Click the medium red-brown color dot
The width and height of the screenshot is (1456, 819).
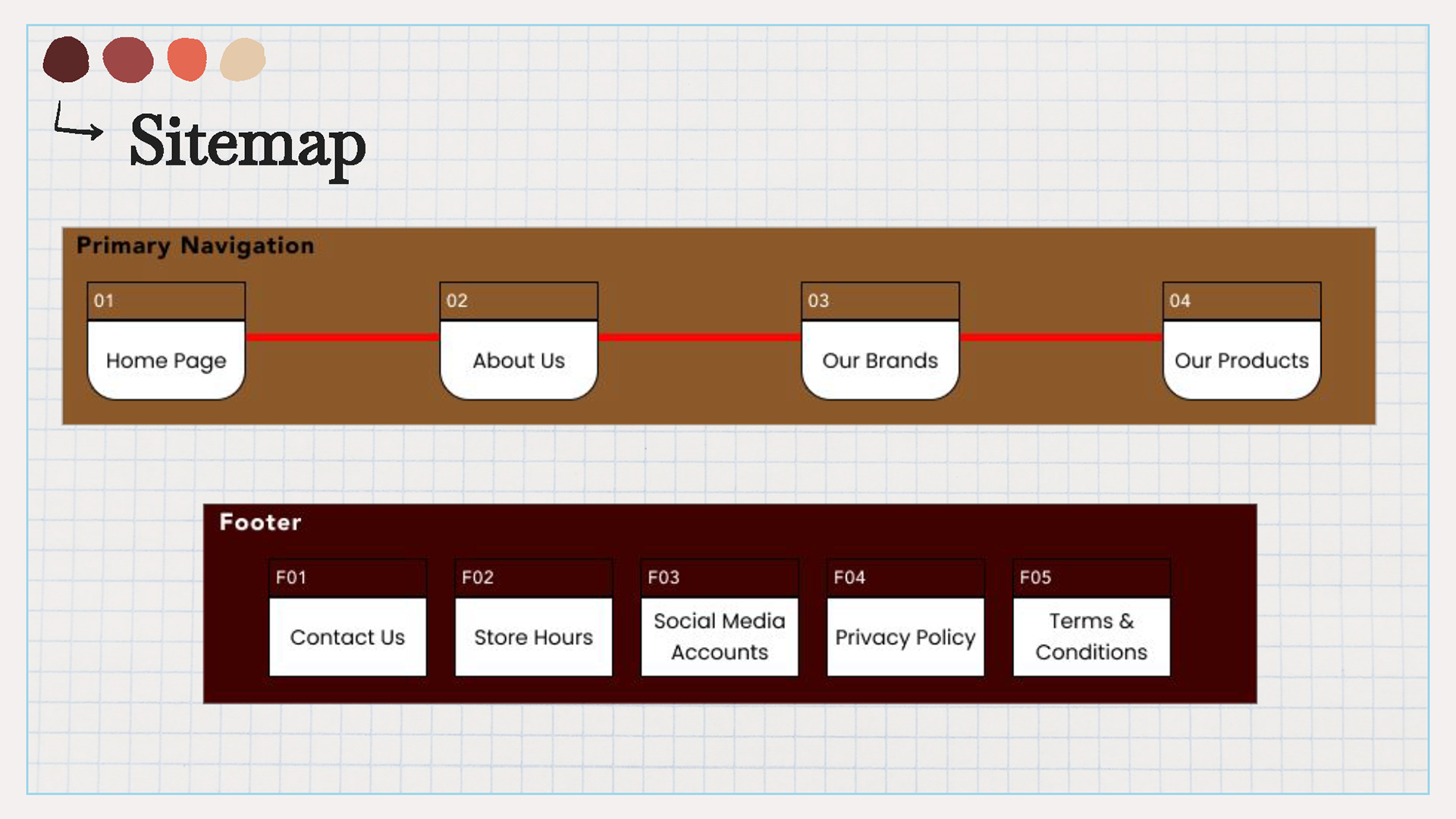click(128, 59)
